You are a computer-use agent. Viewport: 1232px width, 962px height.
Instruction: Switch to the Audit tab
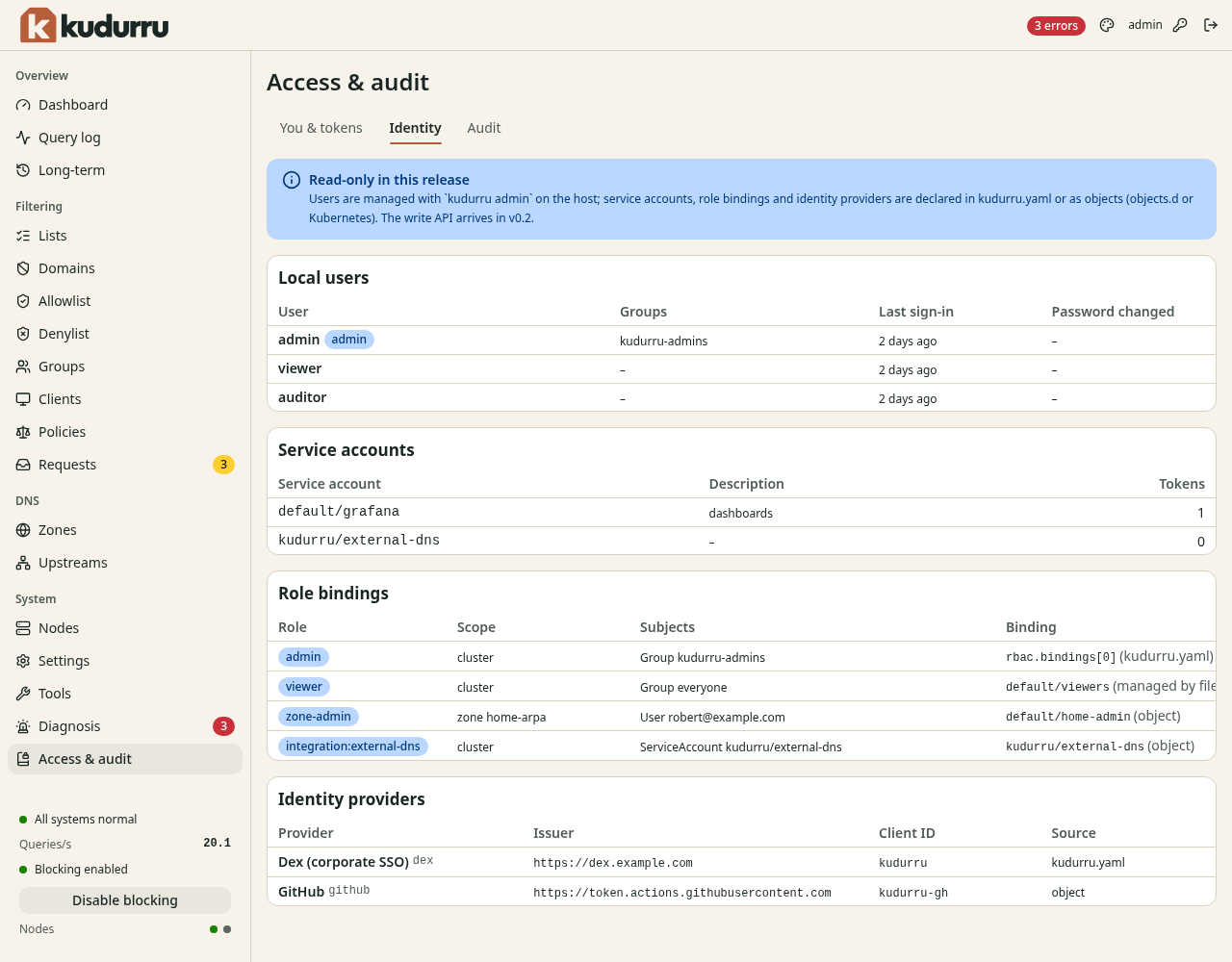tap(483, 128)
